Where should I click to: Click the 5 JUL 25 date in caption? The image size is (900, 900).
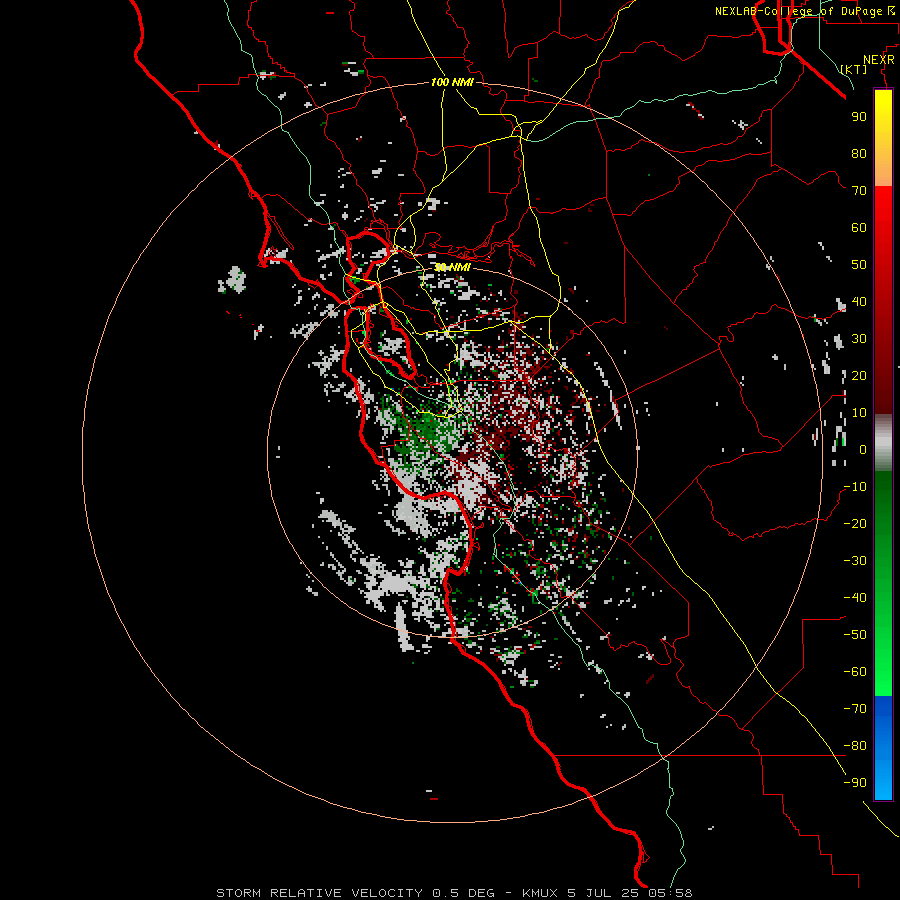pyautogui.click(x=603, y=893)
